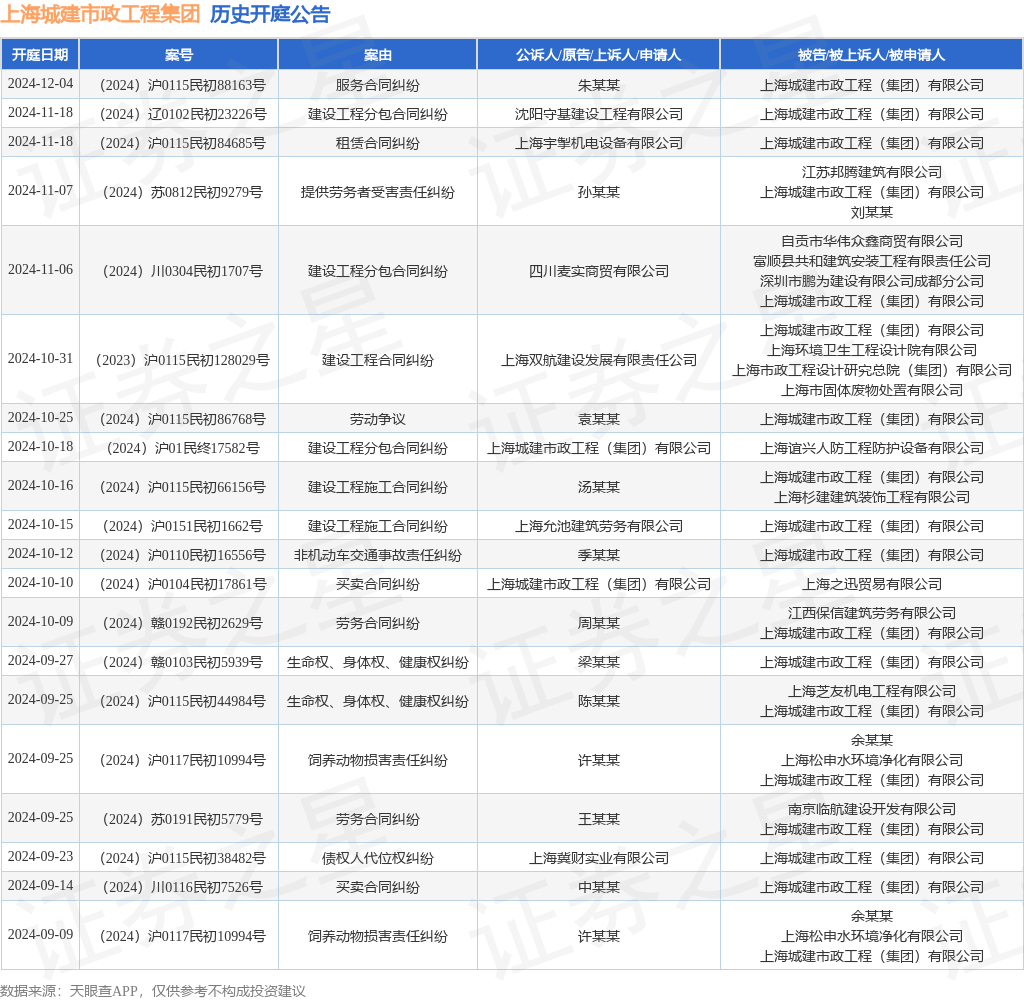Click defendant 上海芝友机电工程有限公司
The height and width of the screenshot is (1000, 1024).
(871, 691)
